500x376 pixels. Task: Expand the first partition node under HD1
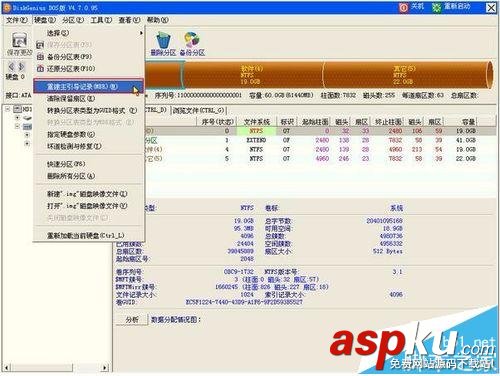point(17,118)
